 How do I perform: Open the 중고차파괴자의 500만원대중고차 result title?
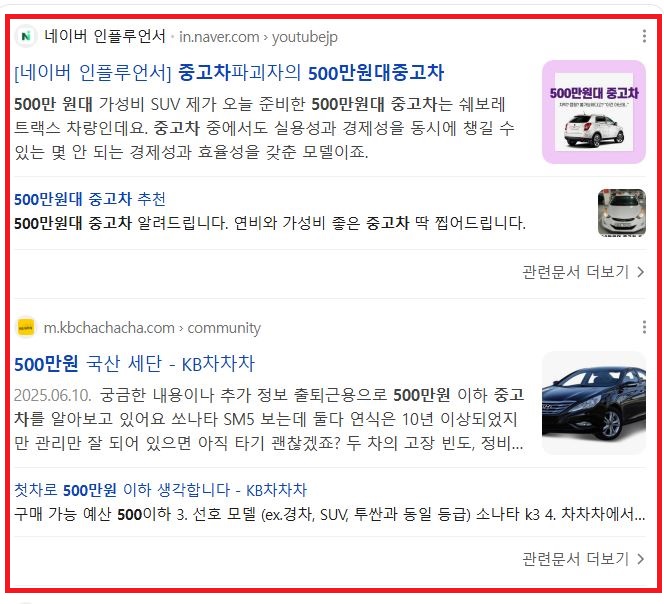[x=229, y=73]
